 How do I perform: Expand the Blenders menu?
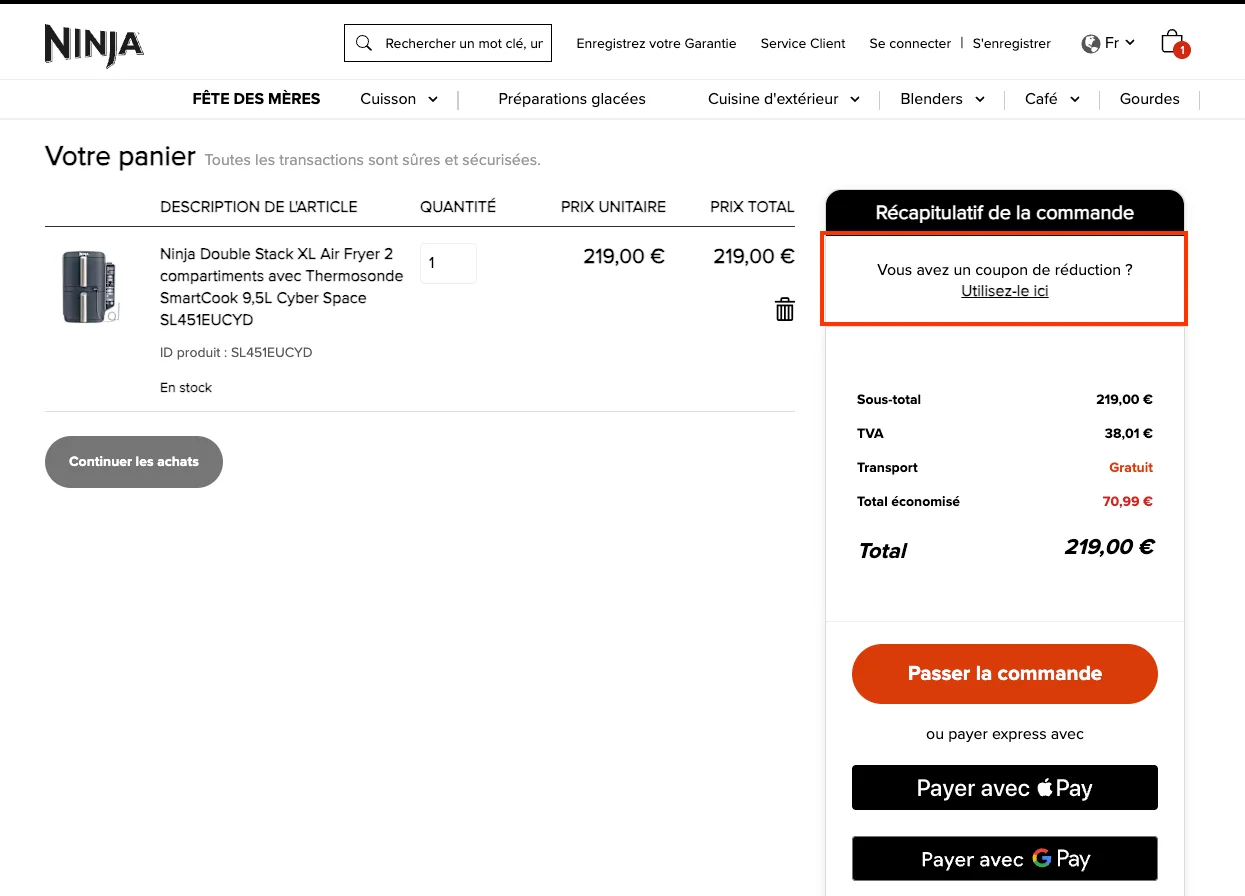tap(942, 99)
